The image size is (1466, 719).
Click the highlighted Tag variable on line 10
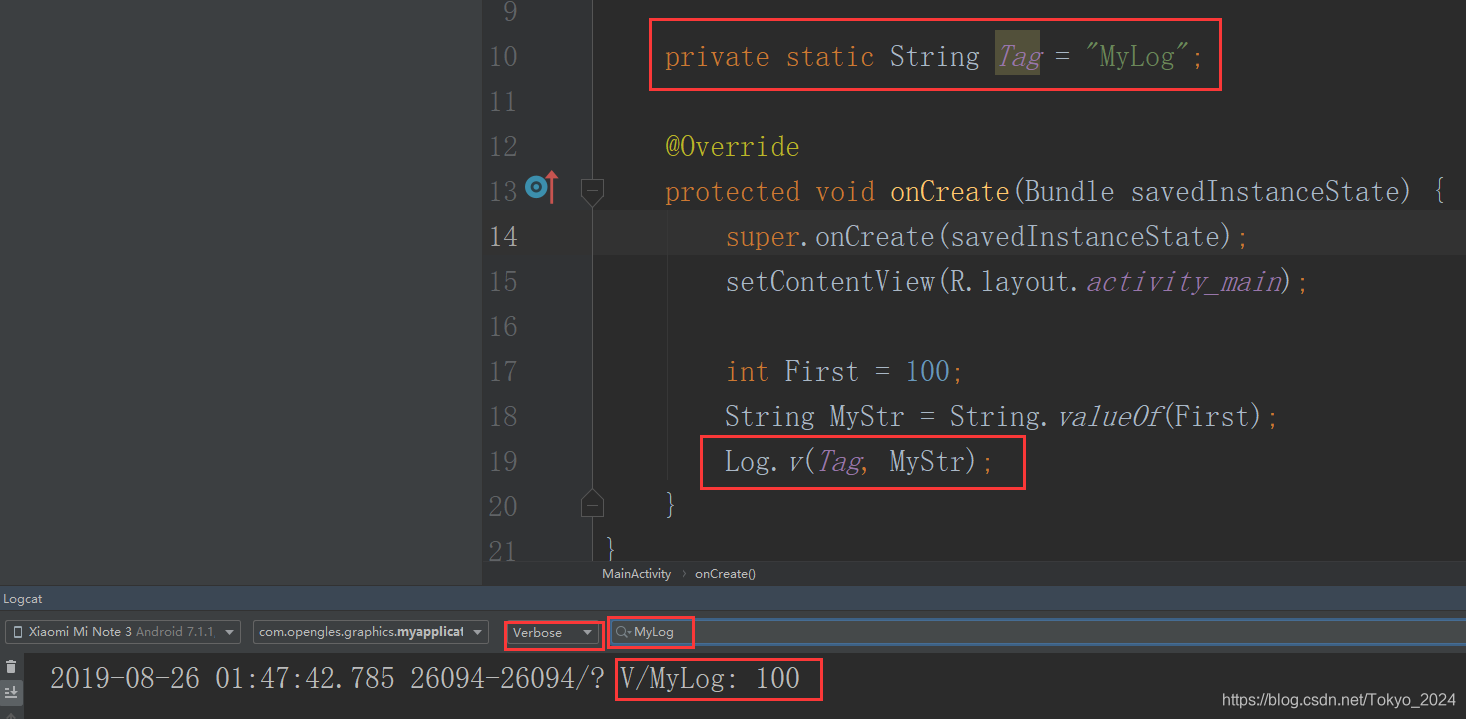point(1017,56)
